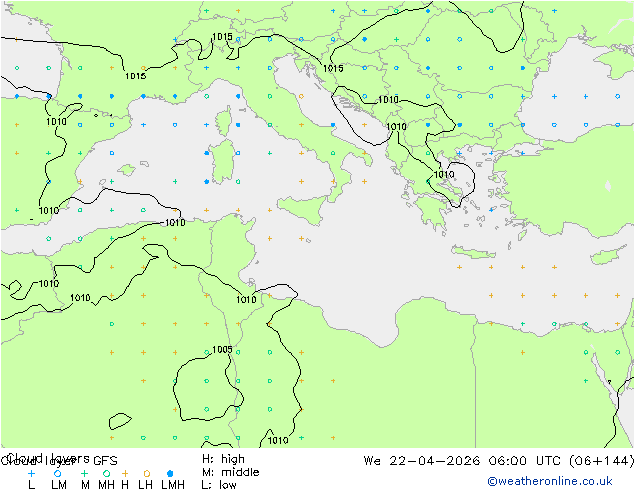Image resolution: width=634 pixels, height=490 pixels.
Task: Click the green plus M legend symbol
Action: pos(84,473)
